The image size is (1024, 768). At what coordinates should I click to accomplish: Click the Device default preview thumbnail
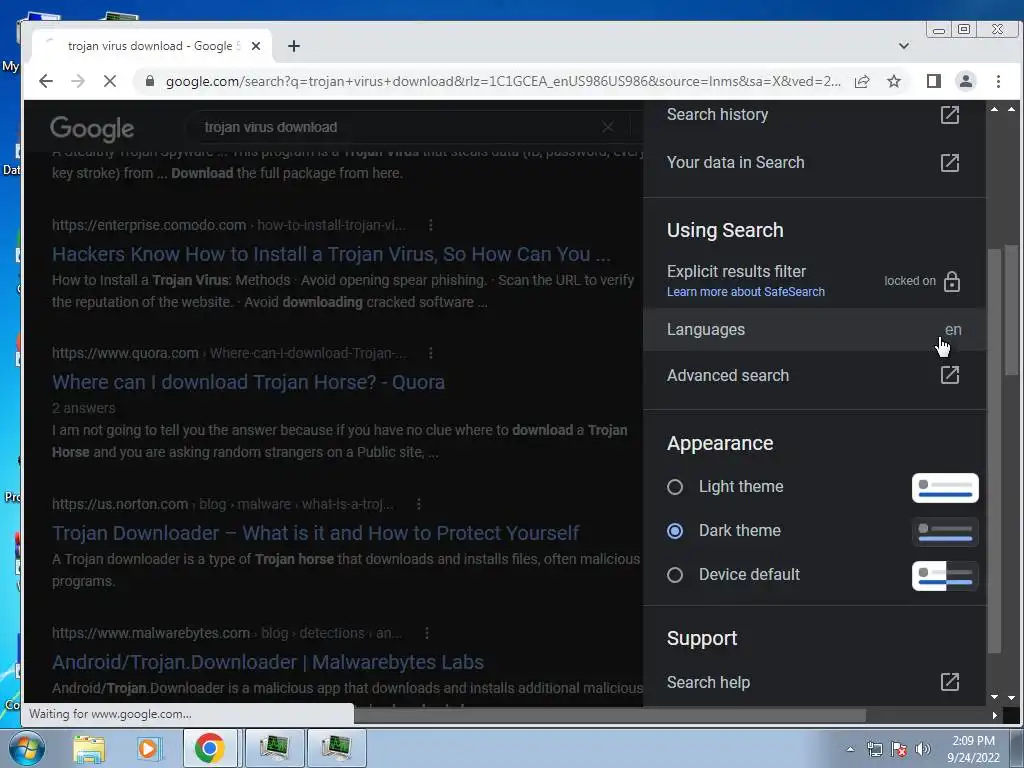point(945,575)
